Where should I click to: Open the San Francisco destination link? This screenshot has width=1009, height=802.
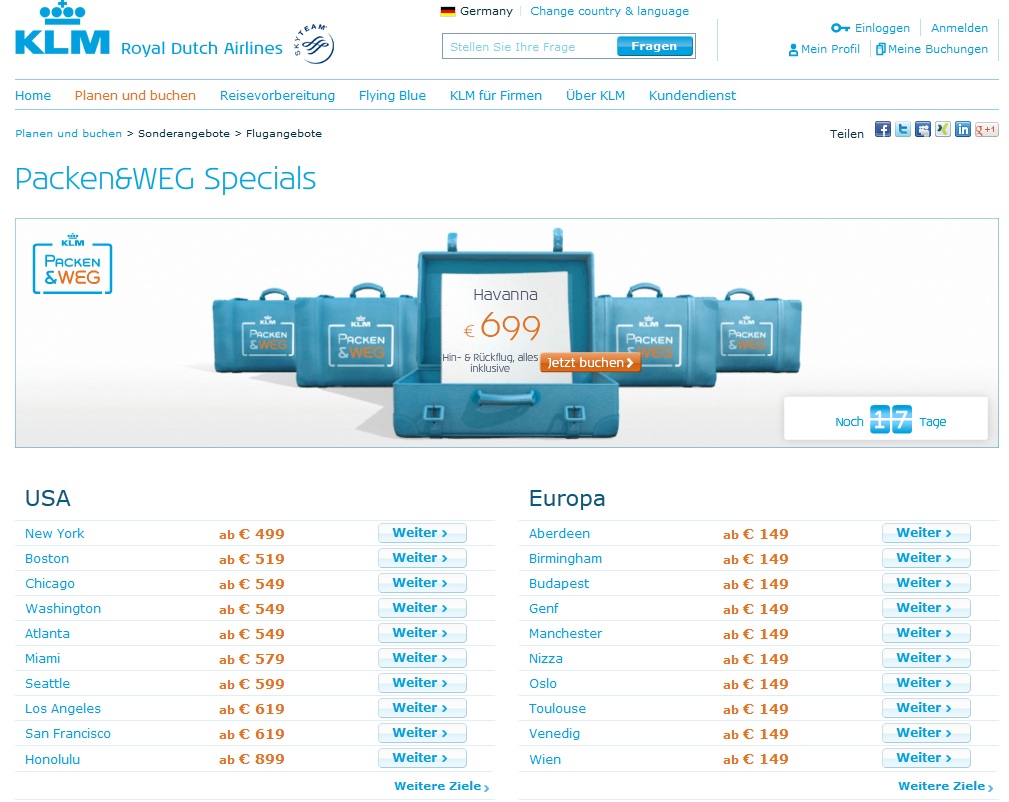(68, 734)
